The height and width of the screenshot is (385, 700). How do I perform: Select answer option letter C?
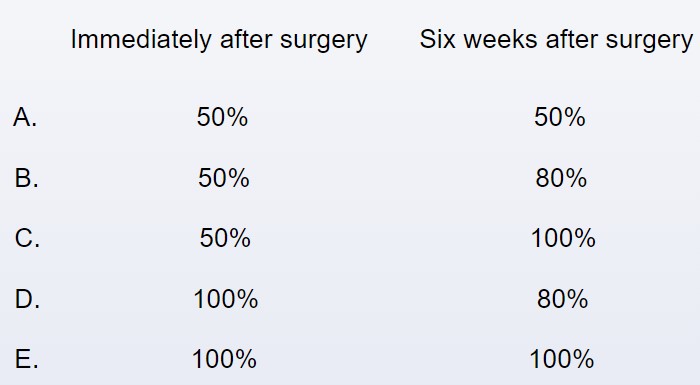coord(27,238)
